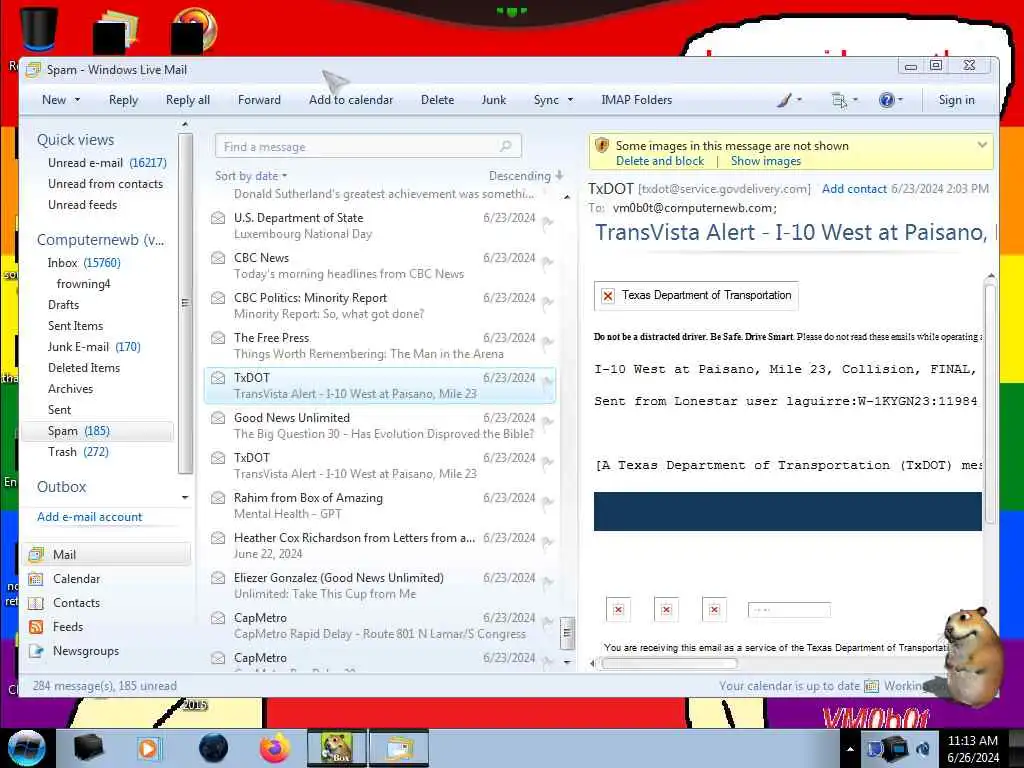Collapse the Quick views header
1024x768 pixels.
(75, 140)
